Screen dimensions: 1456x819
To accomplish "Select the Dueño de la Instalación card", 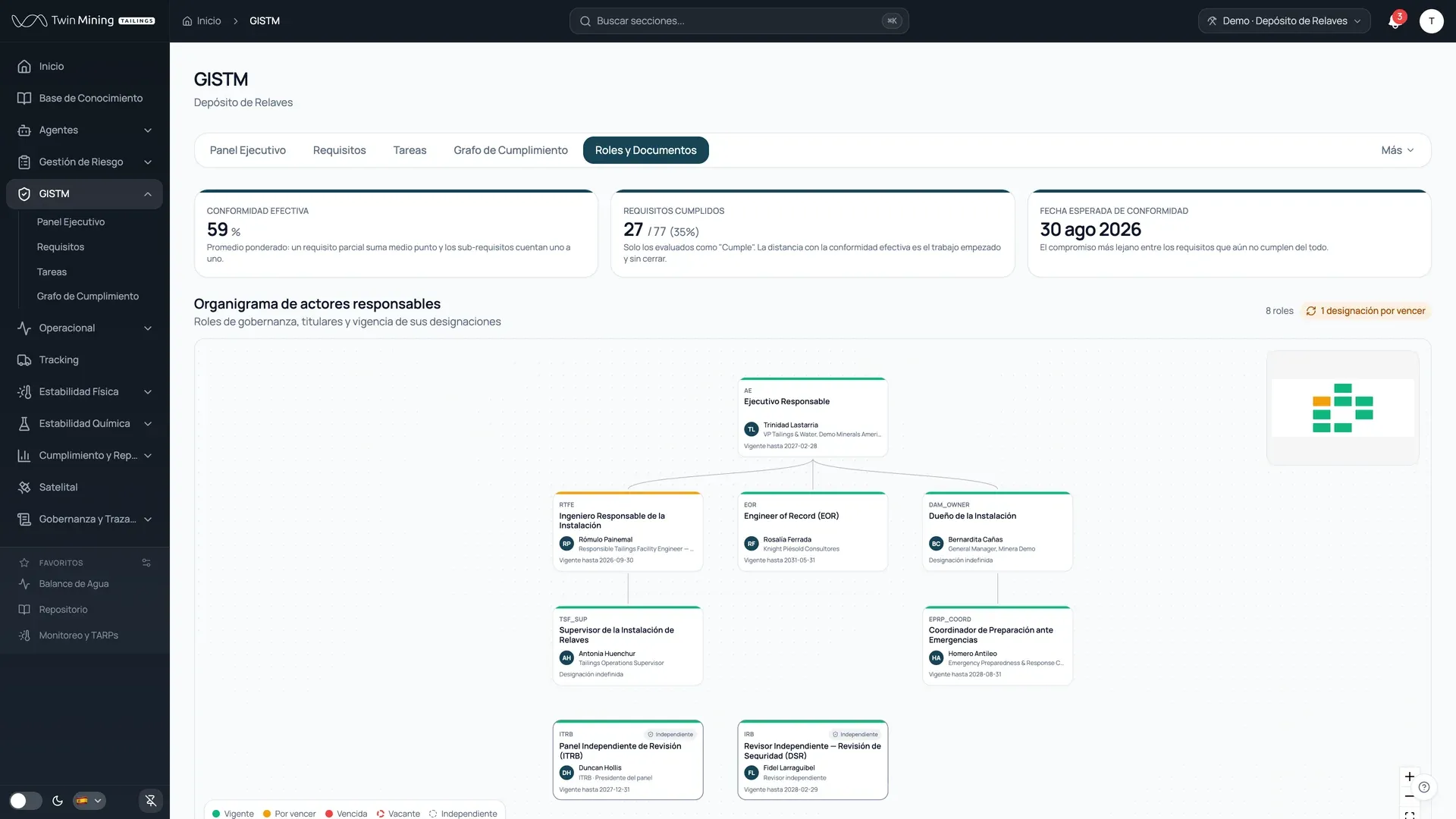I will point(997,532).
